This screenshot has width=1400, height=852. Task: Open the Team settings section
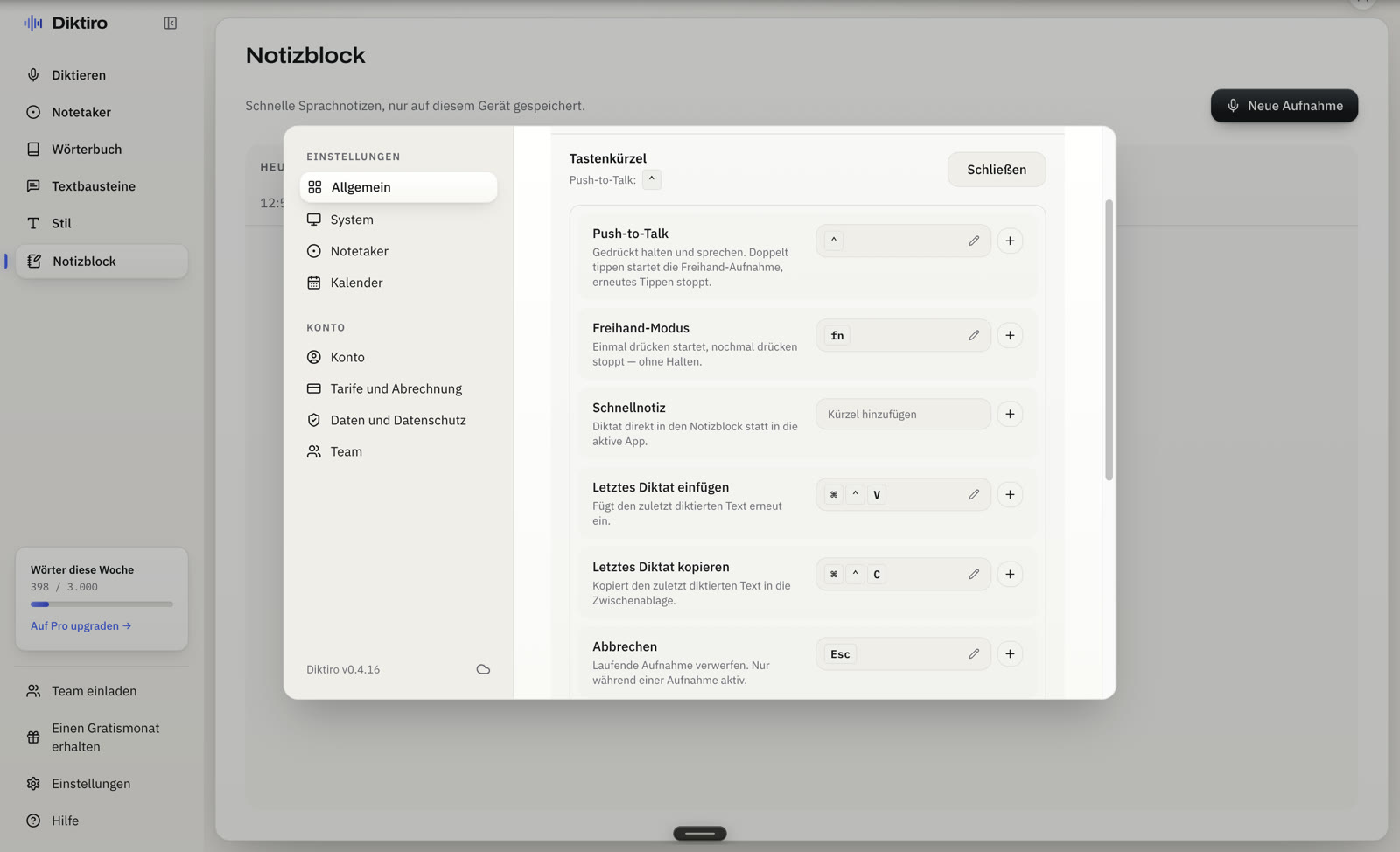point(398,451)
